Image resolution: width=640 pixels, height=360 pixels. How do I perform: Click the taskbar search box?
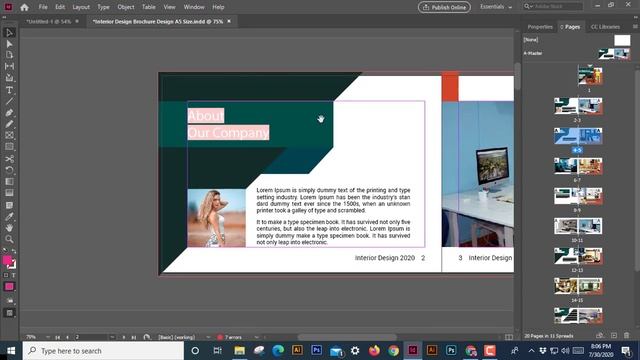tap(103, 351)
